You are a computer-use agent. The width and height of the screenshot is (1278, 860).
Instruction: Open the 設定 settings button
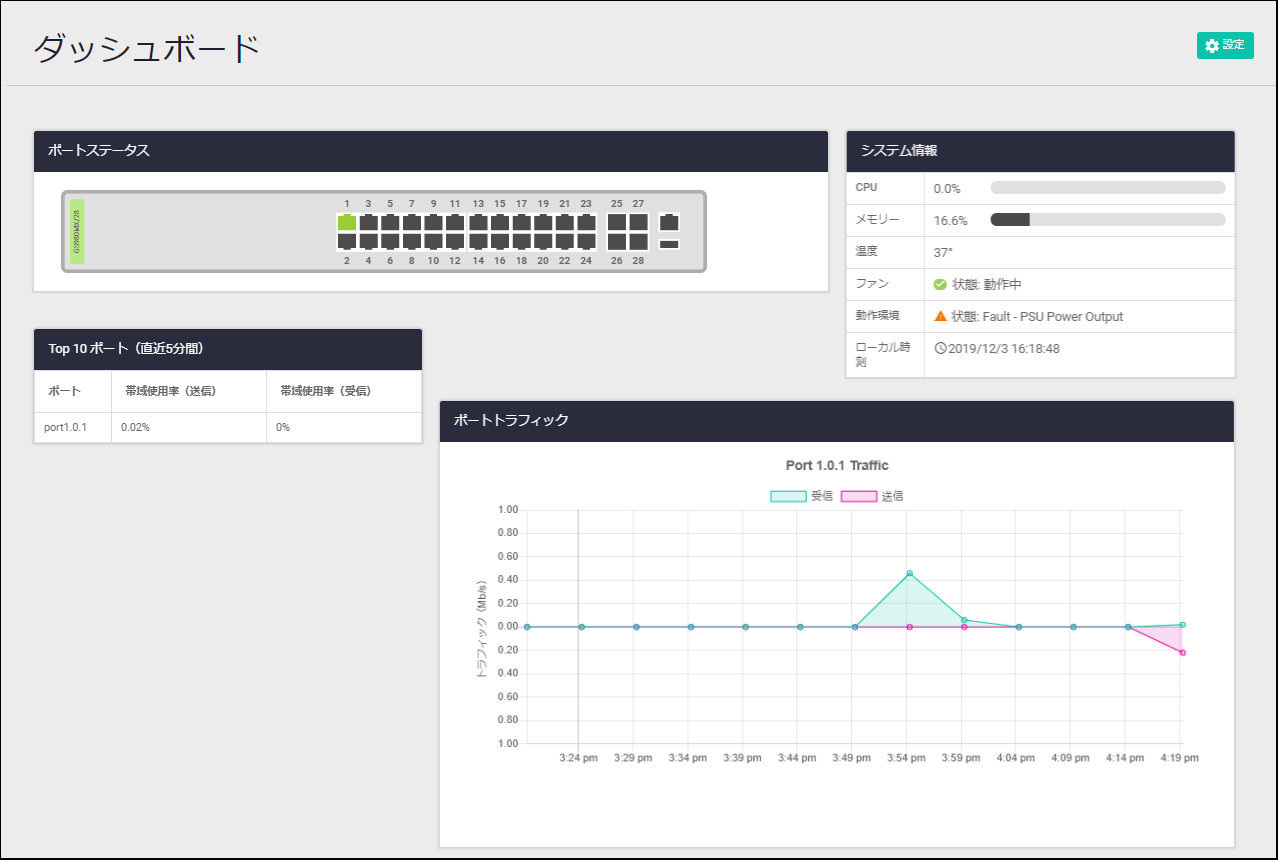[1225, 46]
